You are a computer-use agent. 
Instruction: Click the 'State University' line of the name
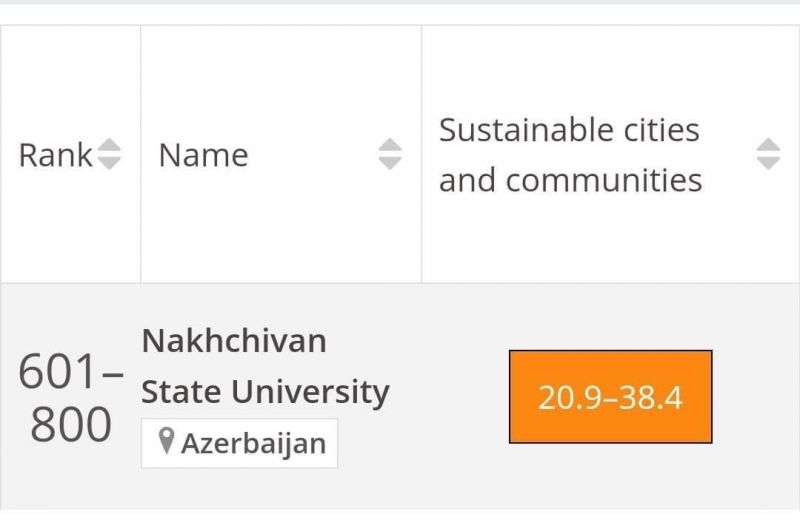265,392
